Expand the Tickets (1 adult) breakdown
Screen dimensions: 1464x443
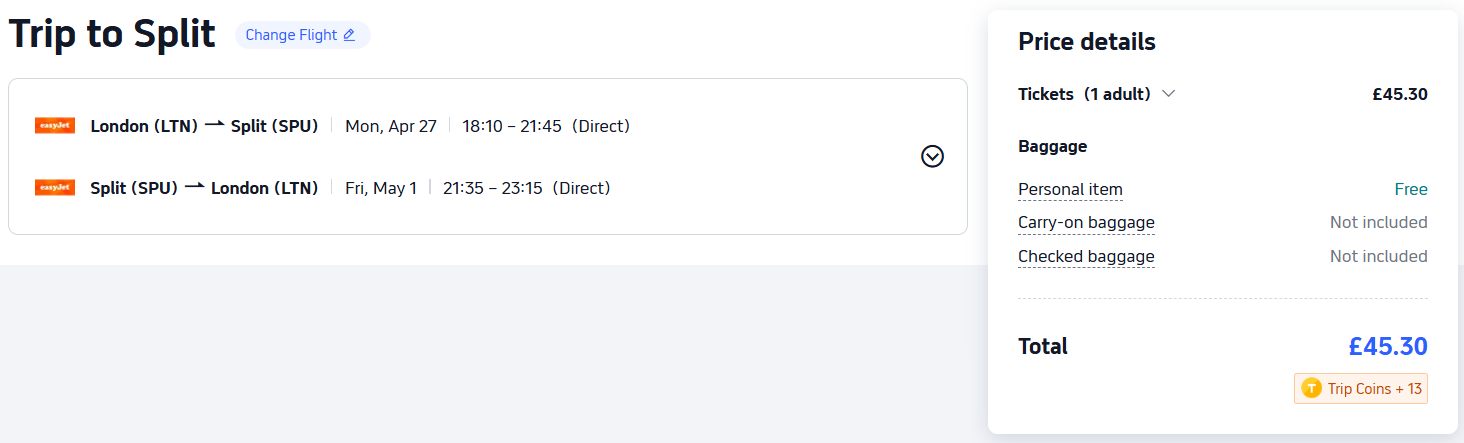coord(1168,94)
